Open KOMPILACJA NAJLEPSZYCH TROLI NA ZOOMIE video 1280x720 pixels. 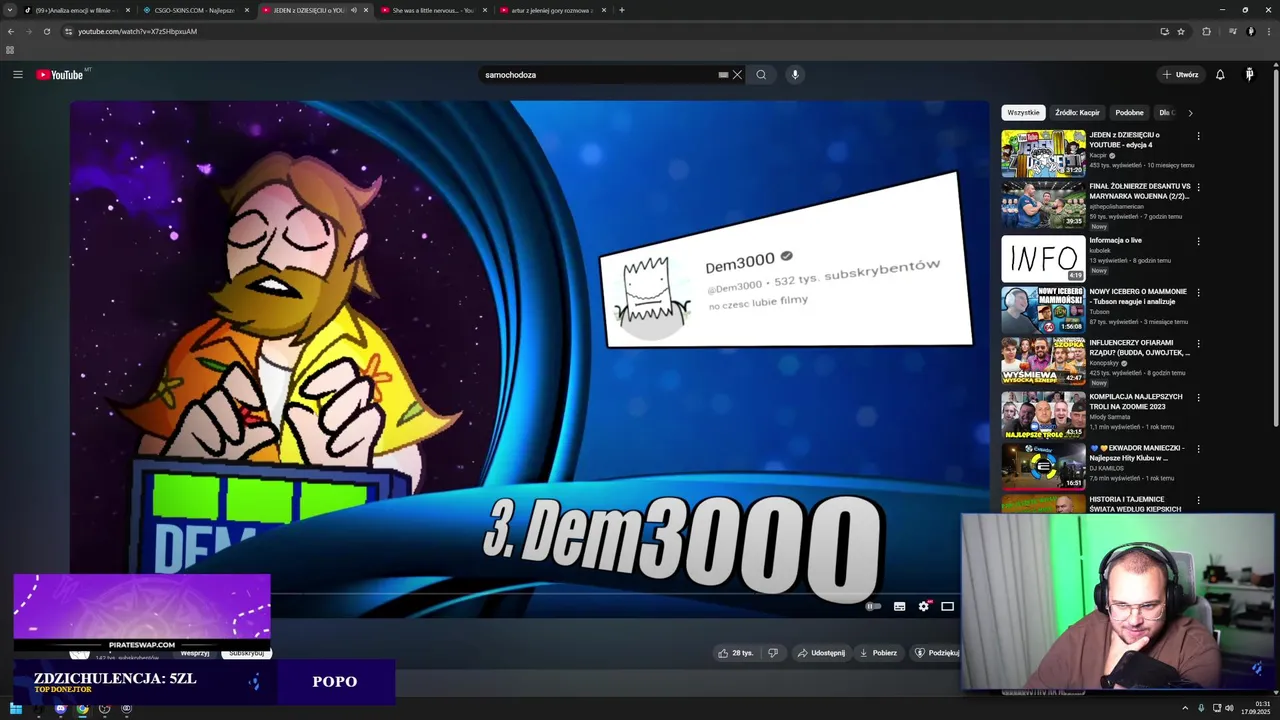tap(1043, 414)
